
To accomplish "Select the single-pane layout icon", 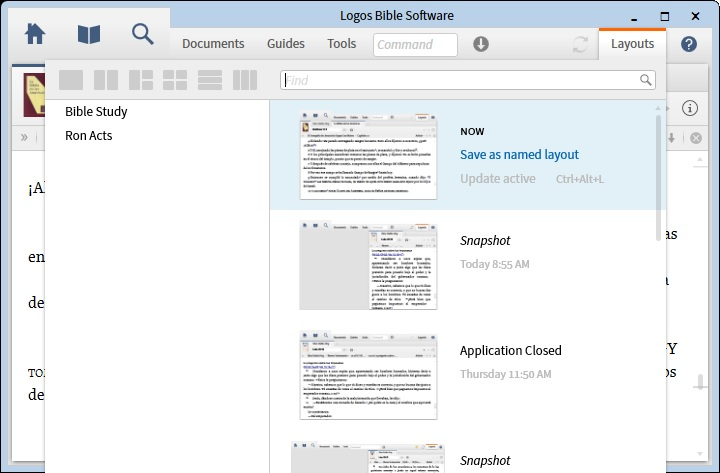I will pos(71,80).
